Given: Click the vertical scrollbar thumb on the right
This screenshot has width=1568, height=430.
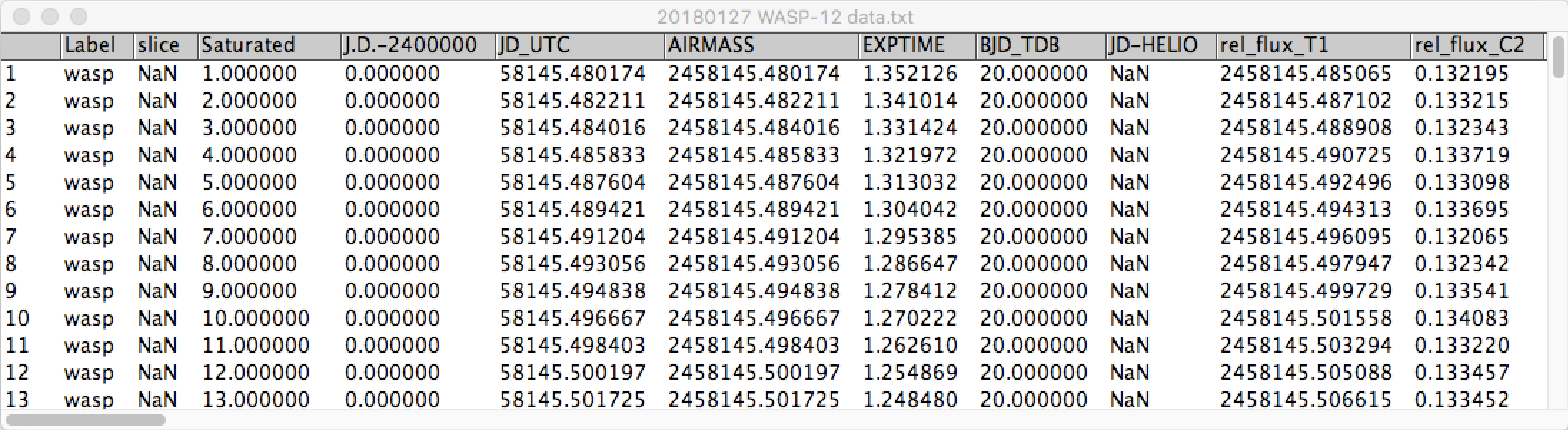Looking at the screenshot, I should (x=1559, y=57).
